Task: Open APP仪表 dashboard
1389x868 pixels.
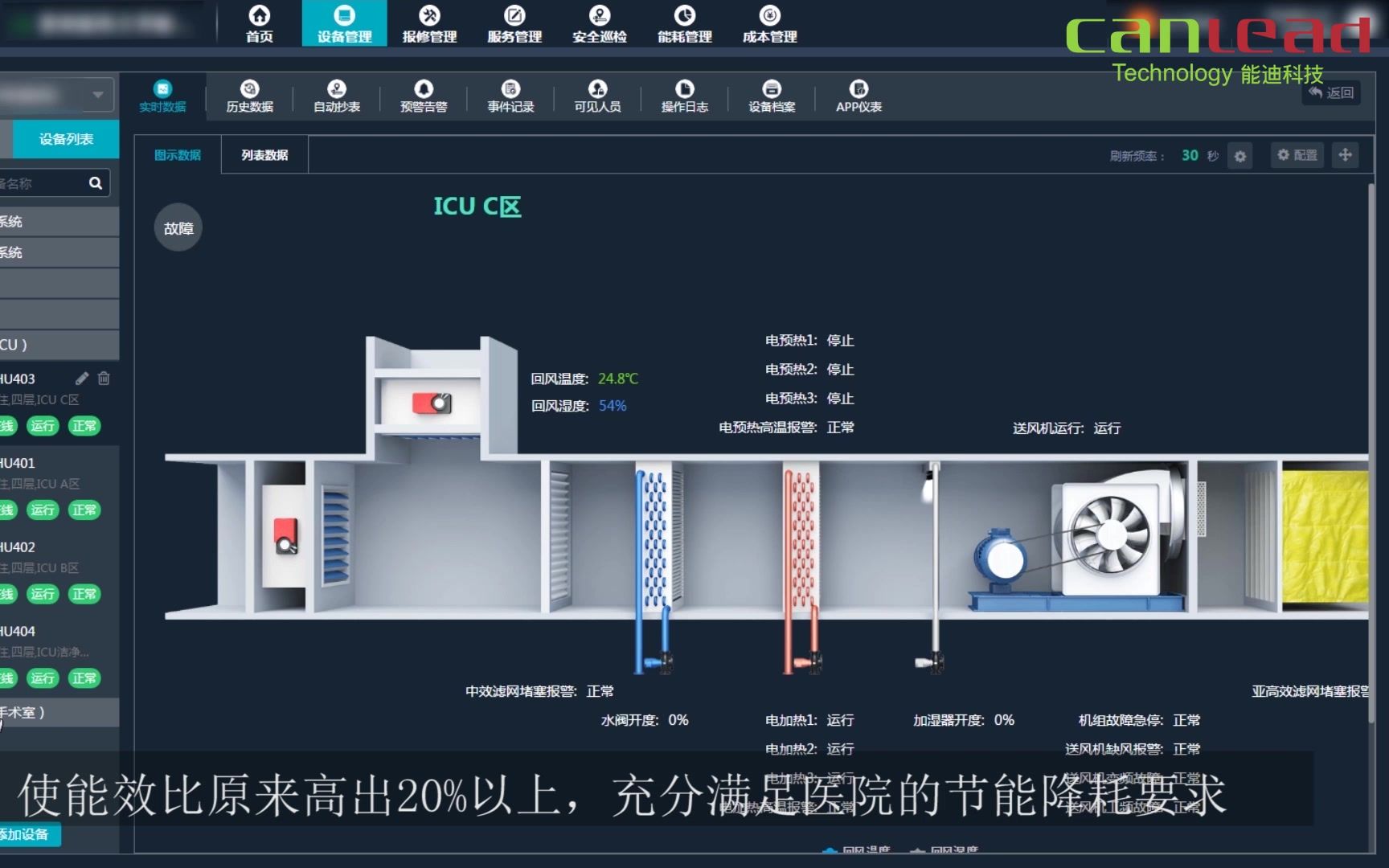Action: click(858, 96)
